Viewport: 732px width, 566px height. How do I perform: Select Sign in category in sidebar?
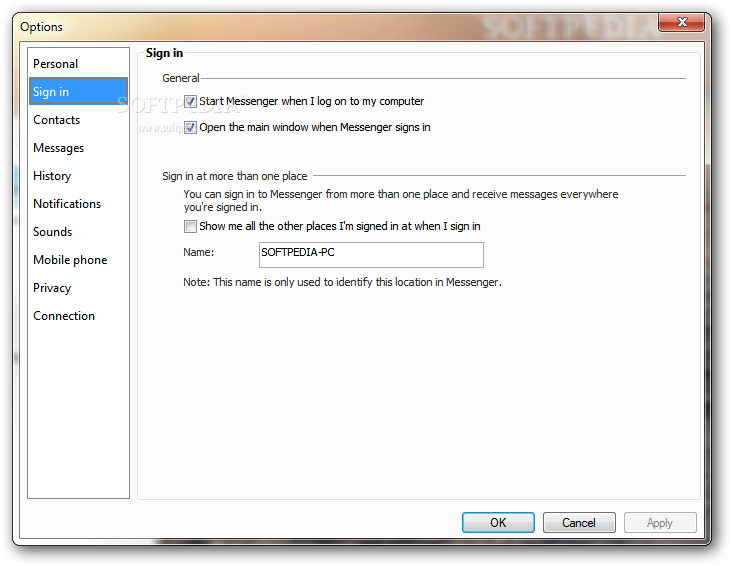pos(78,91)
